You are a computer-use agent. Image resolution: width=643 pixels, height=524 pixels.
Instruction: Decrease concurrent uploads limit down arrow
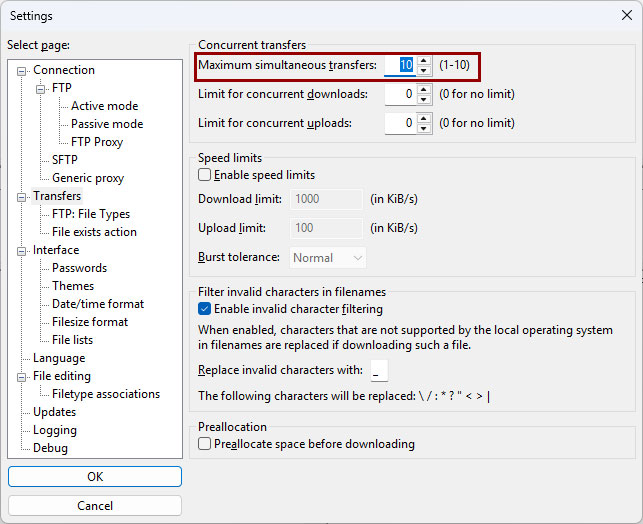424,128
